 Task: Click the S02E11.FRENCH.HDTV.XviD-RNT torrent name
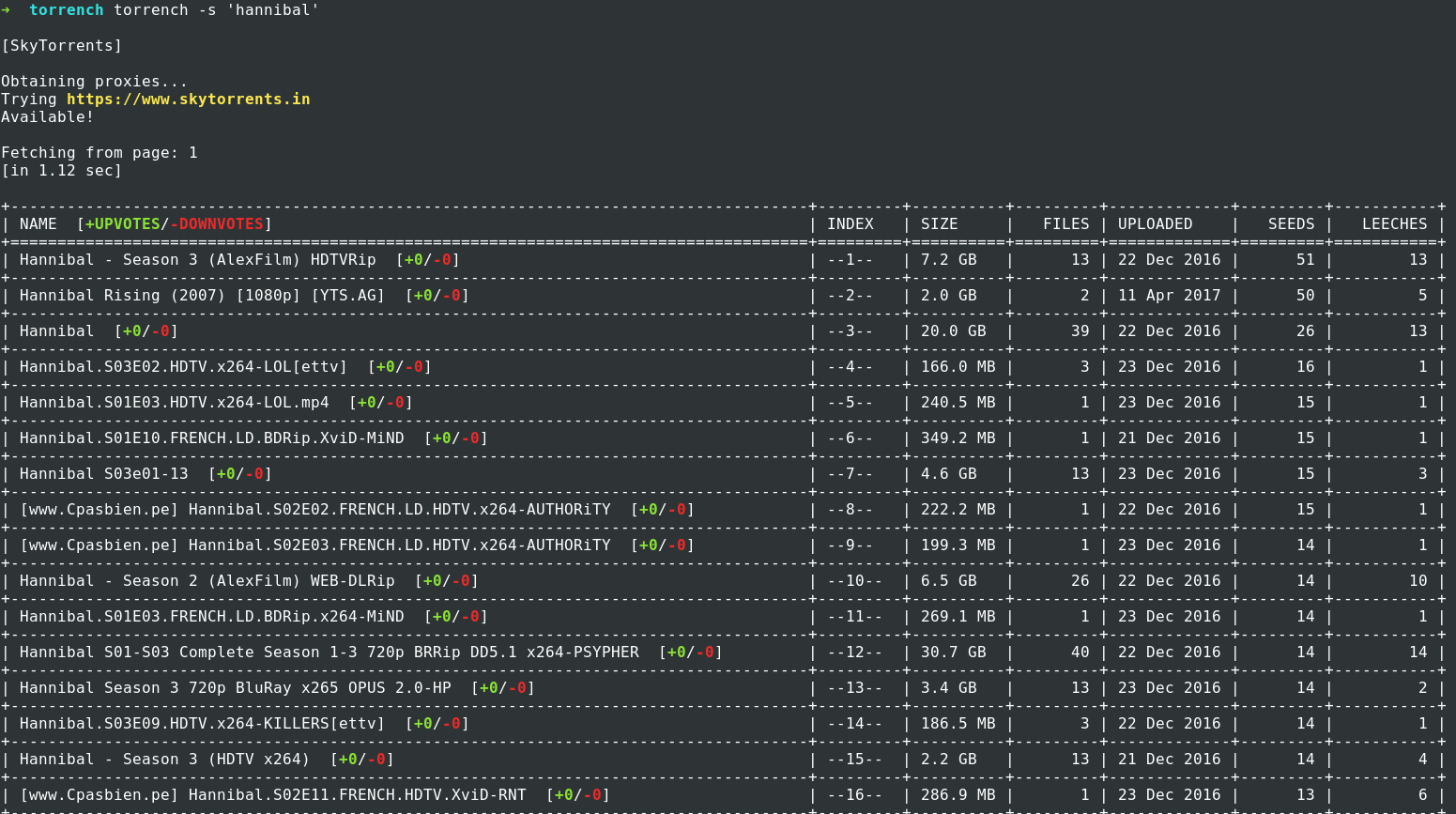point(273,794)
